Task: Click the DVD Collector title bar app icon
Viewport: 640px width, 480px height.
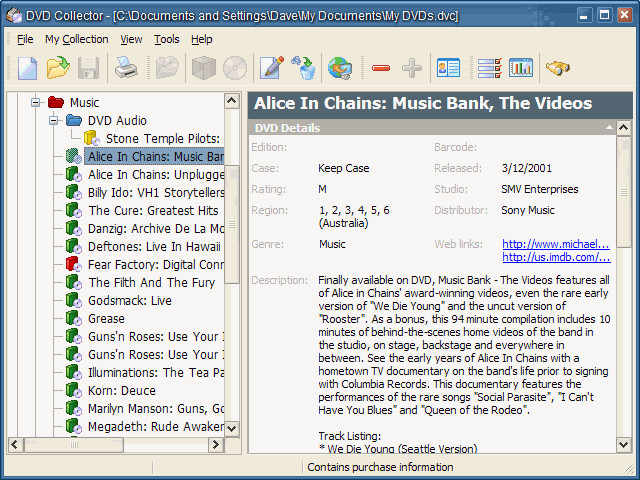Action: point(14,16)
